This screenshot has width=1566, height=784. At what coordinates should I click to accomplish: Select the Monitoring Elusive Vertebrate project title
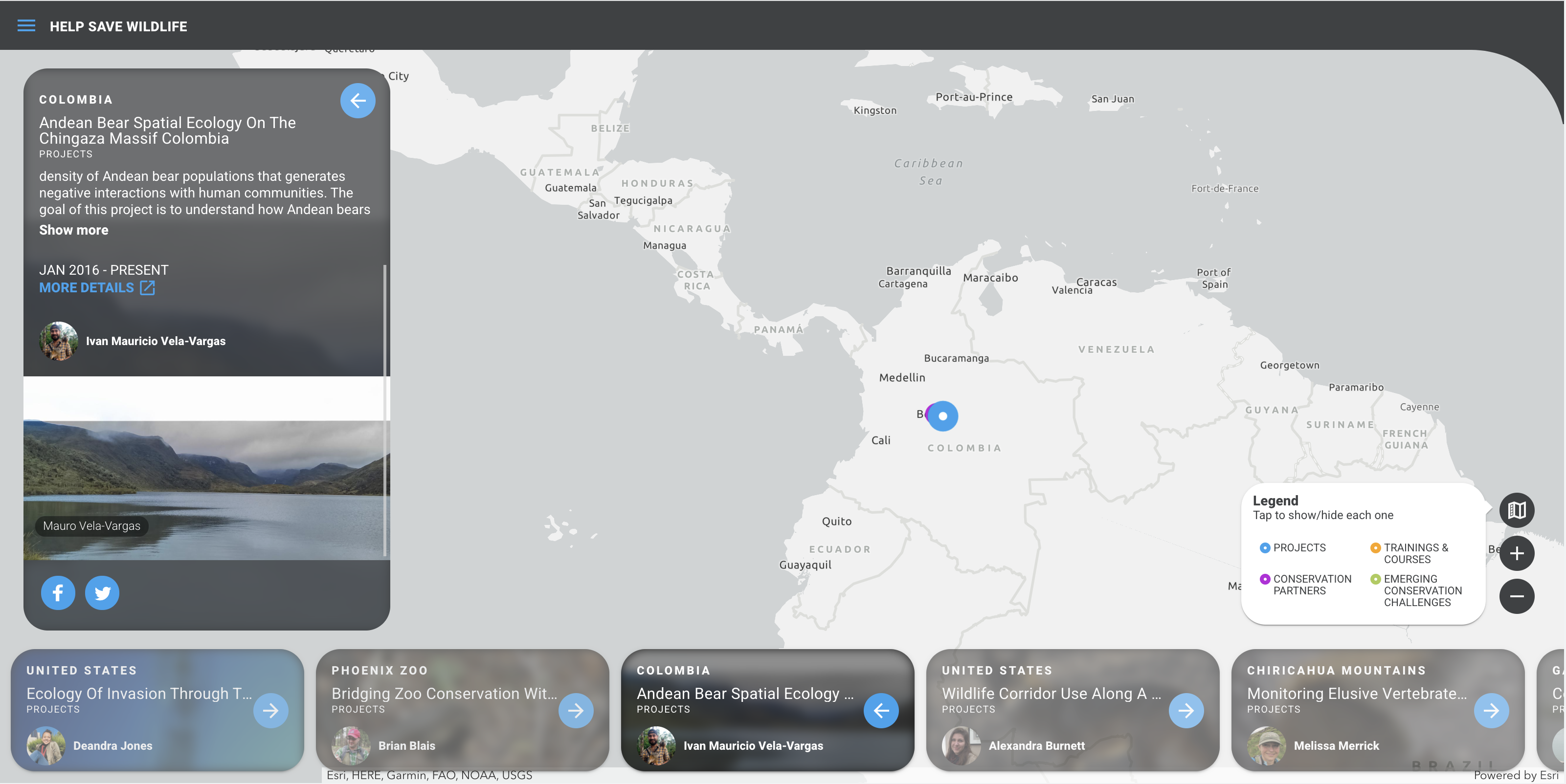[x=1357, y=694]
